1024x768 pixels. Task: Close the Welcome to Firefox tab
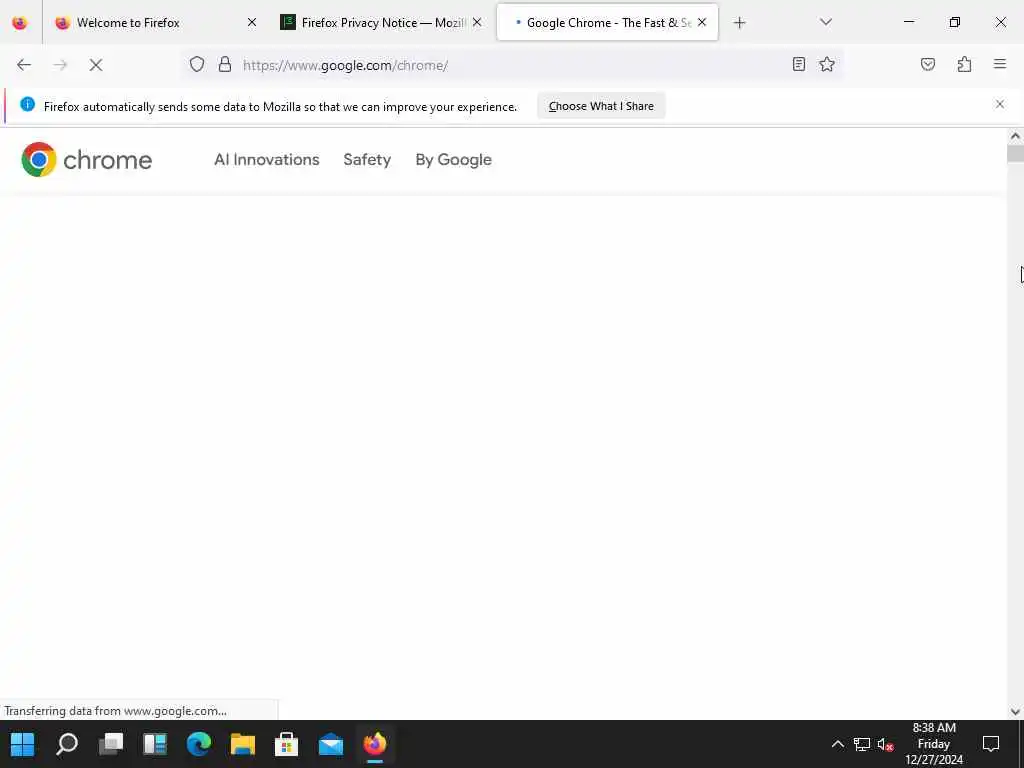click(252, 22)
